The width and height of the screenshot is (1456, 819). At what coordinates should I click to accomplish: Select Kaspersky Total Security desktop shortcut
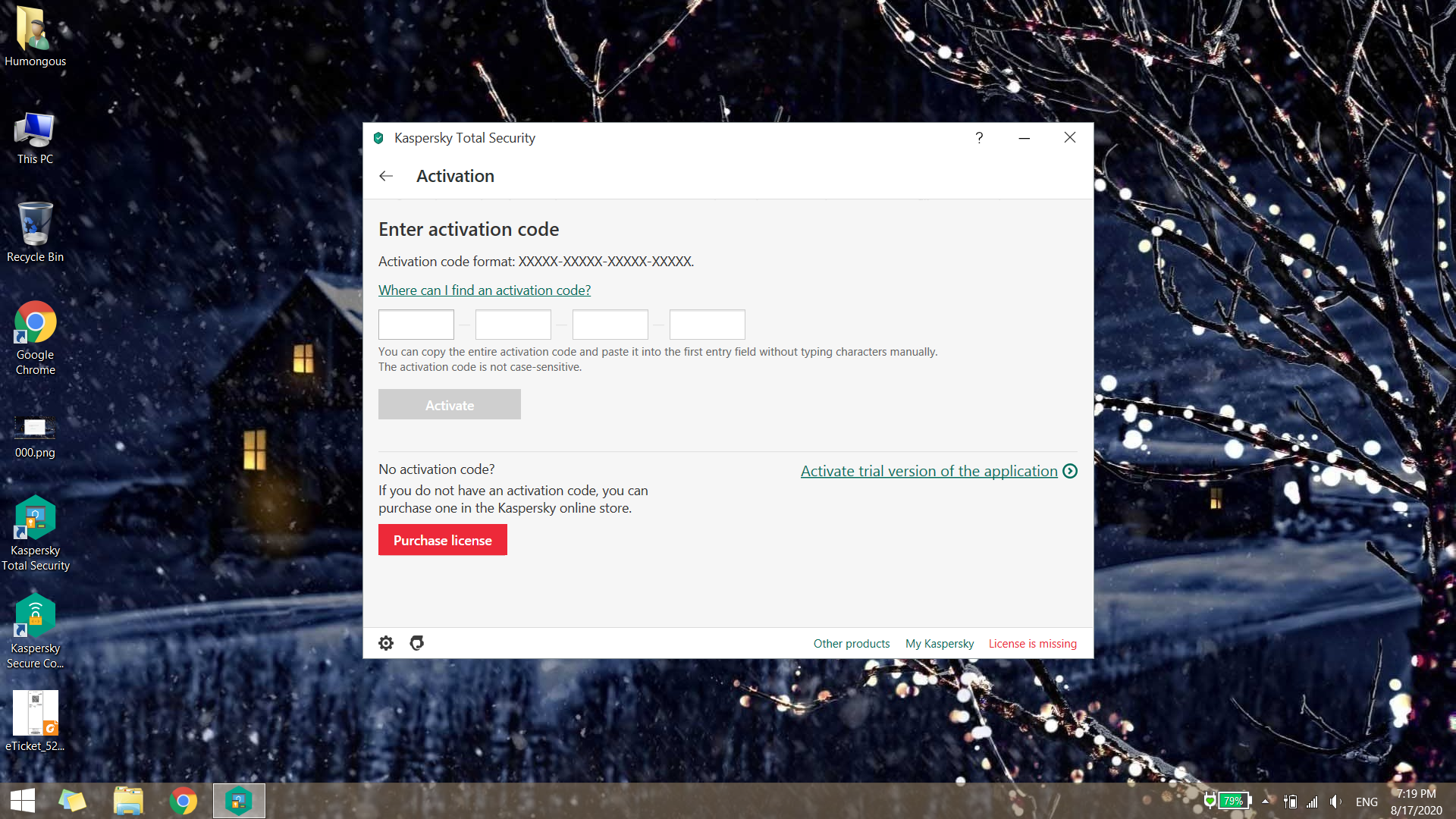coord(35,533)
